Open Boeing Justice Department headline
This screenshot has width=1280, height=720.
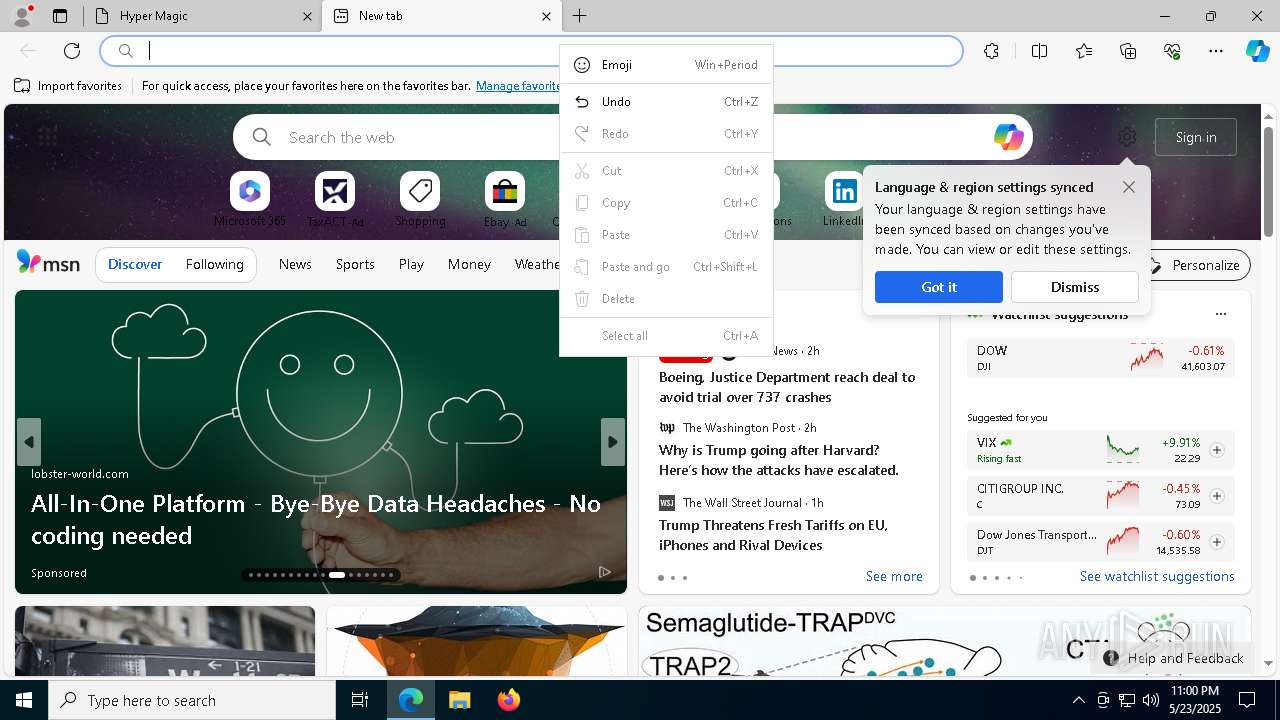click(787, 387)
